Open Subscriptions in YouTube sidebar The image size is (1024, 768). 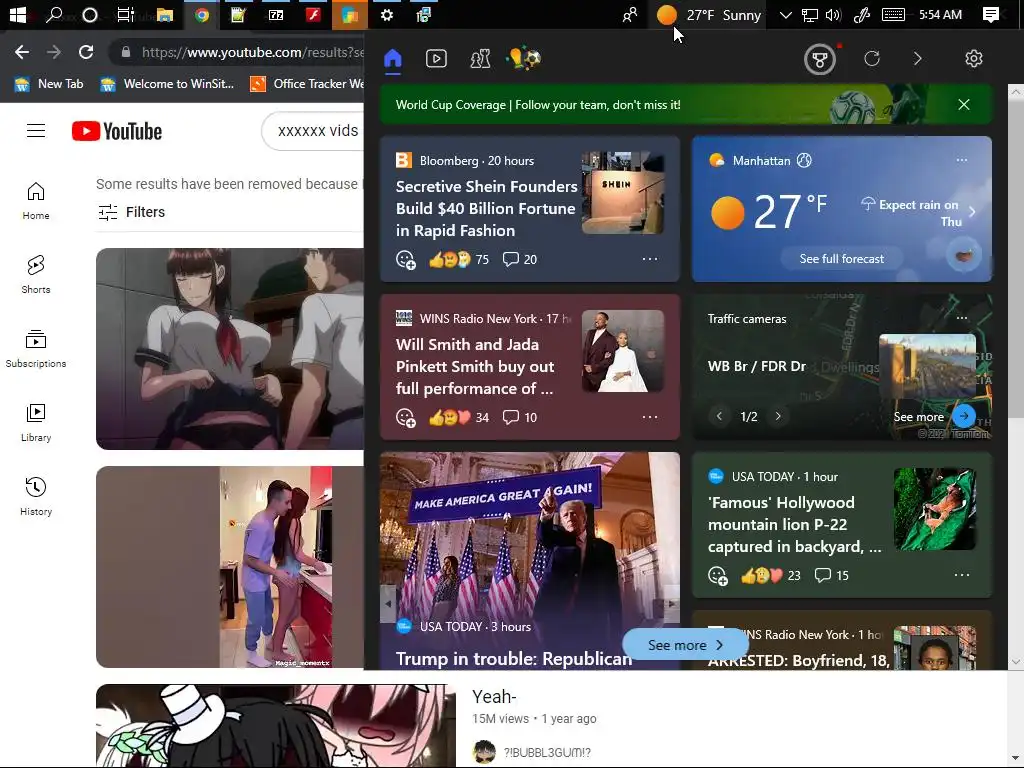tap(36, 349)
